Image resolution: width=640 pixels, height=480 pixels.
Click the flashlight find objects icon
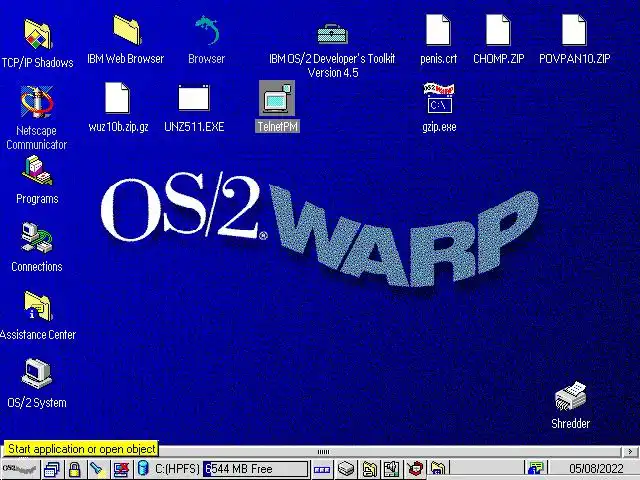[x=97, y=469]
